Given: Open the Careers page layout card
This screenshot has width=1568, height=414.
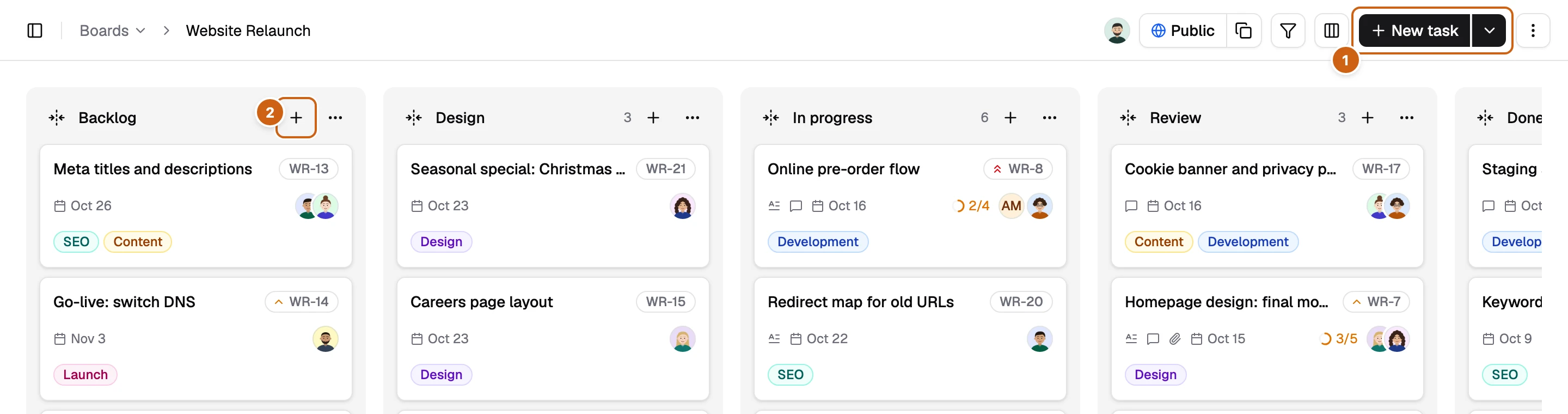Looking at the screenshot, I should click(x=553, y=338).
